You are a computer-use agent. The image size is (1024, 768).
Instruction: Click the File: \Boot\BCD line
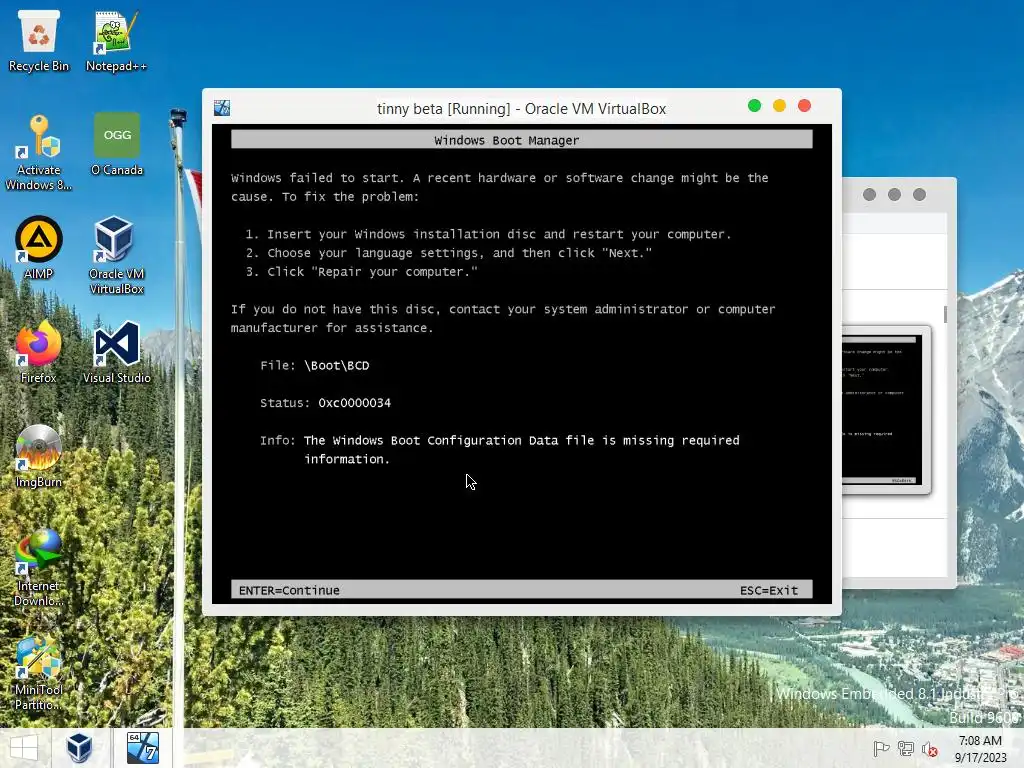[x=315, y=366]
